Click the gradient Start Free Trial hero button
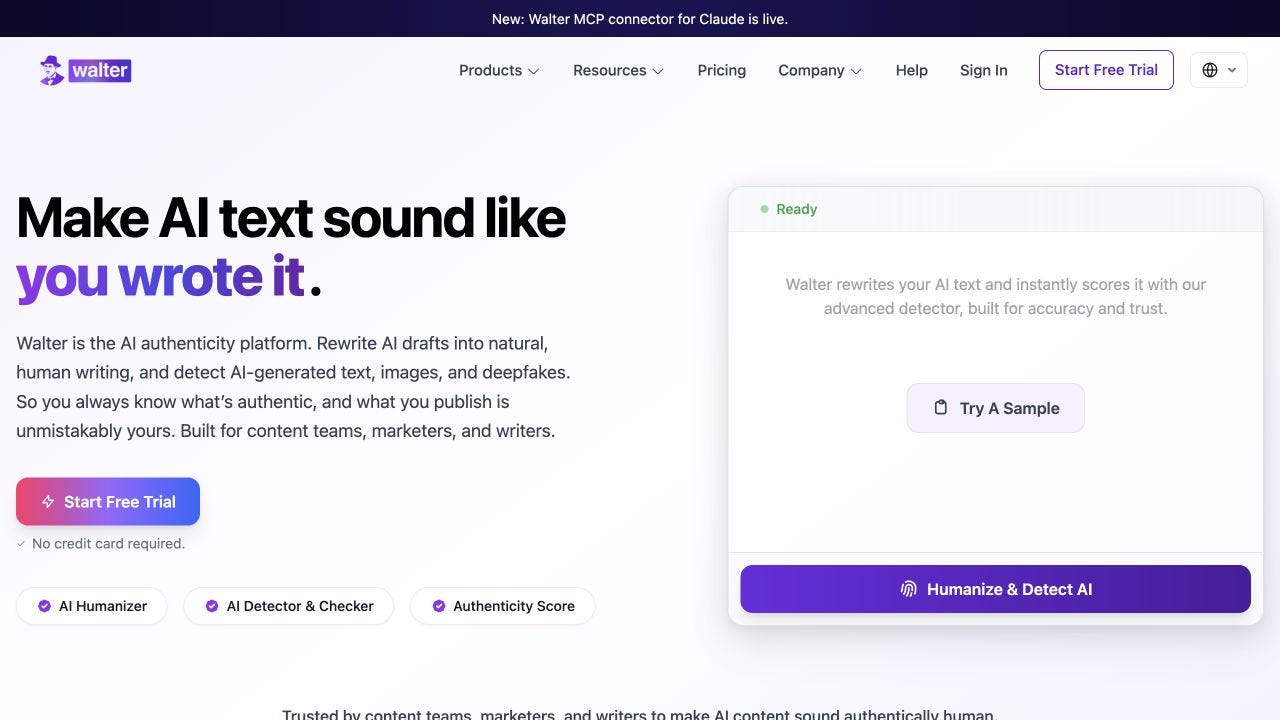Screen dimensions: 1280x720 108,502
